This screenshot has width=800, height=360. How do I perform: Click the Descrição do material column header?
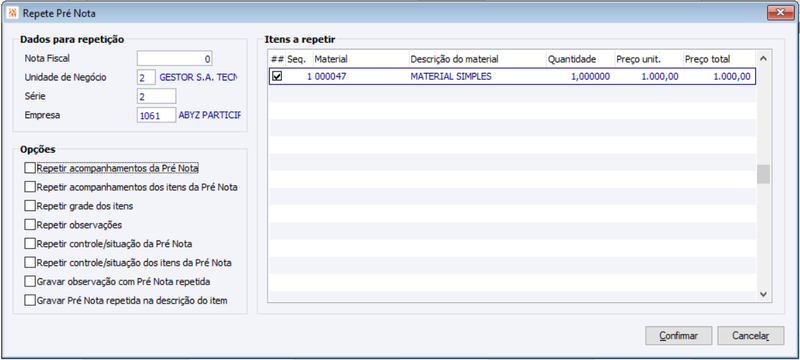coord(478,59)
